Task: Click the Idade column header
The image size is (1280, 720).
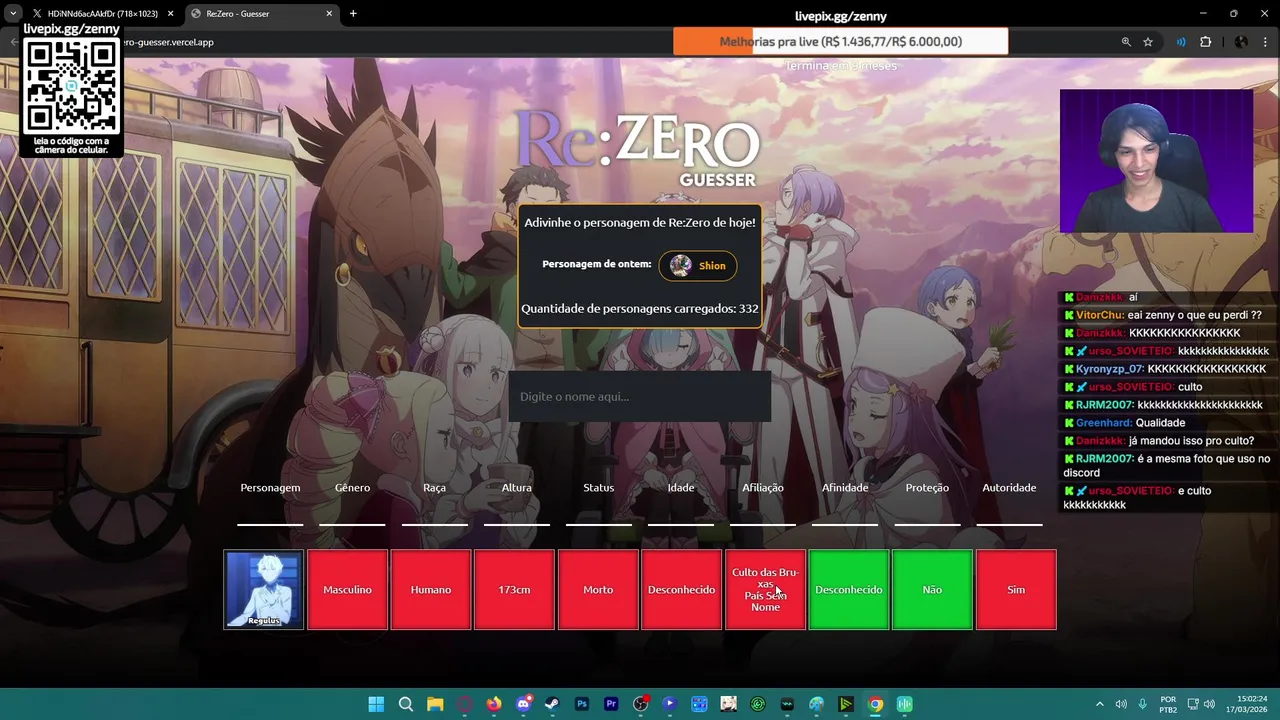Action: pos(681,488)
